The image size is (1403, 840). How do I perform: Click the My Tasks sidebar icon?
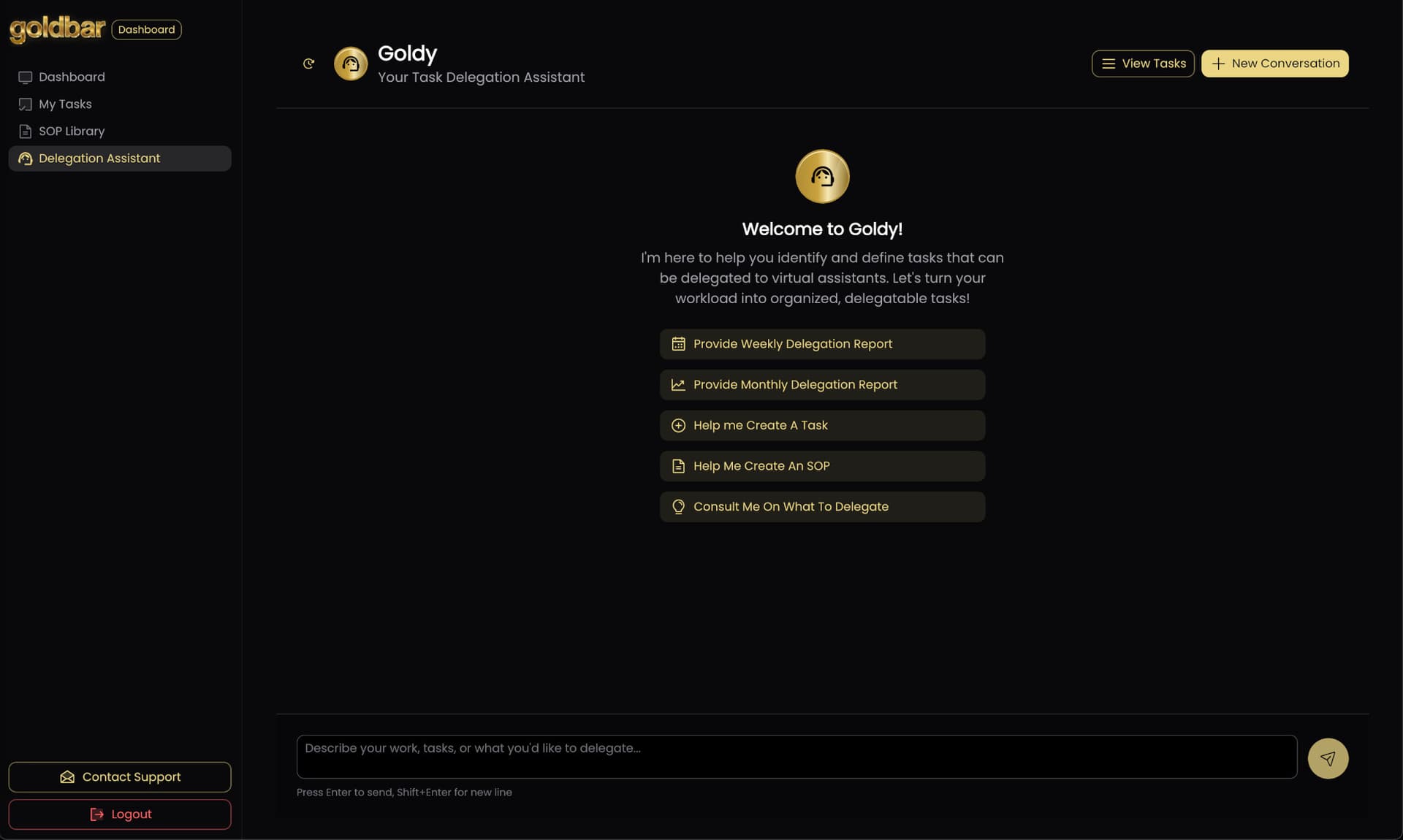[26, 104]
